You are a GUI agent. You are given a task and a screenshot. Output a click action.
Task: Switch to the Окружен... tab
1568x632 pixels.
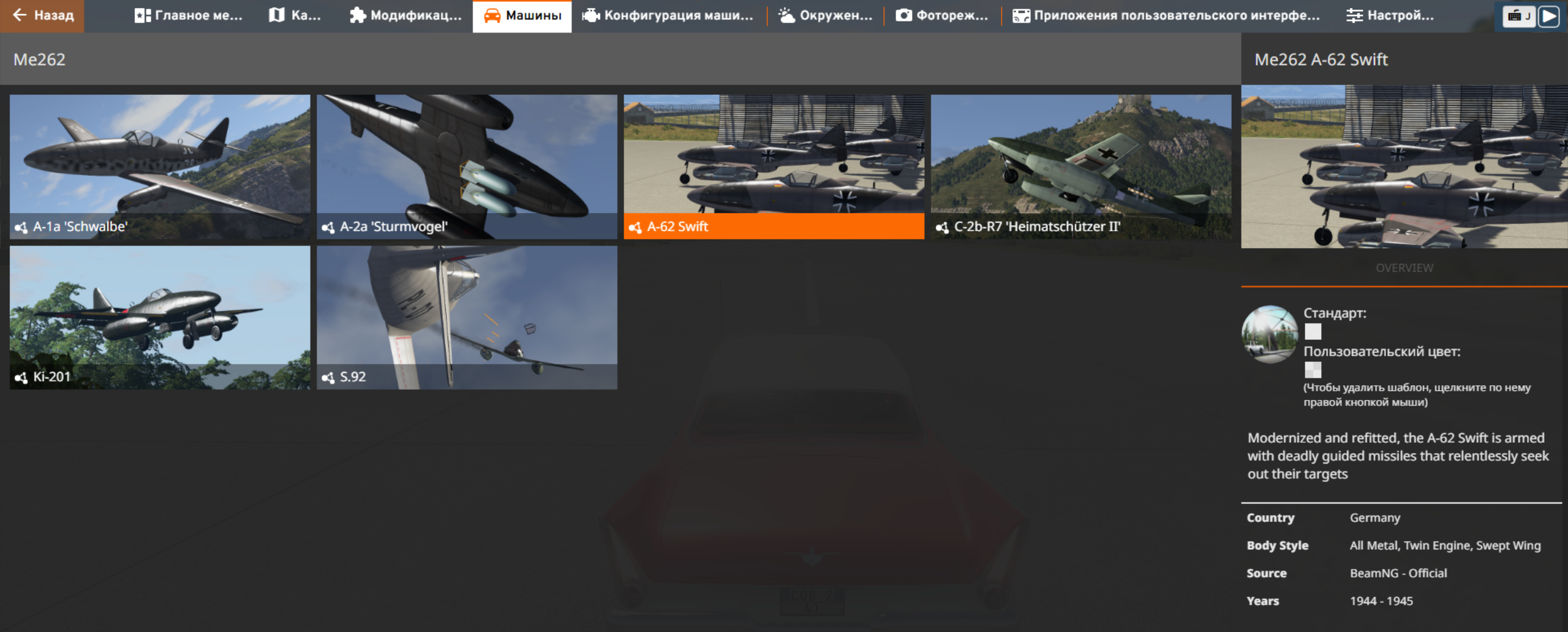[x=826, y=15]
